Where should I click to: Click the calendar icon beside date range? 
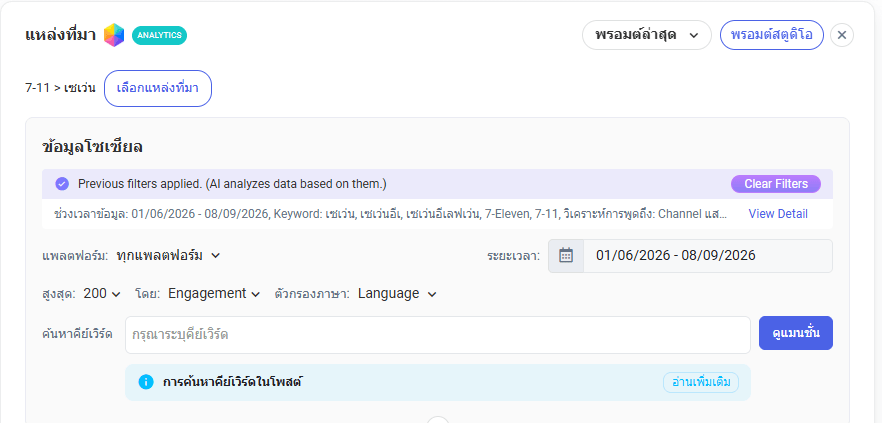coord(566,256)
